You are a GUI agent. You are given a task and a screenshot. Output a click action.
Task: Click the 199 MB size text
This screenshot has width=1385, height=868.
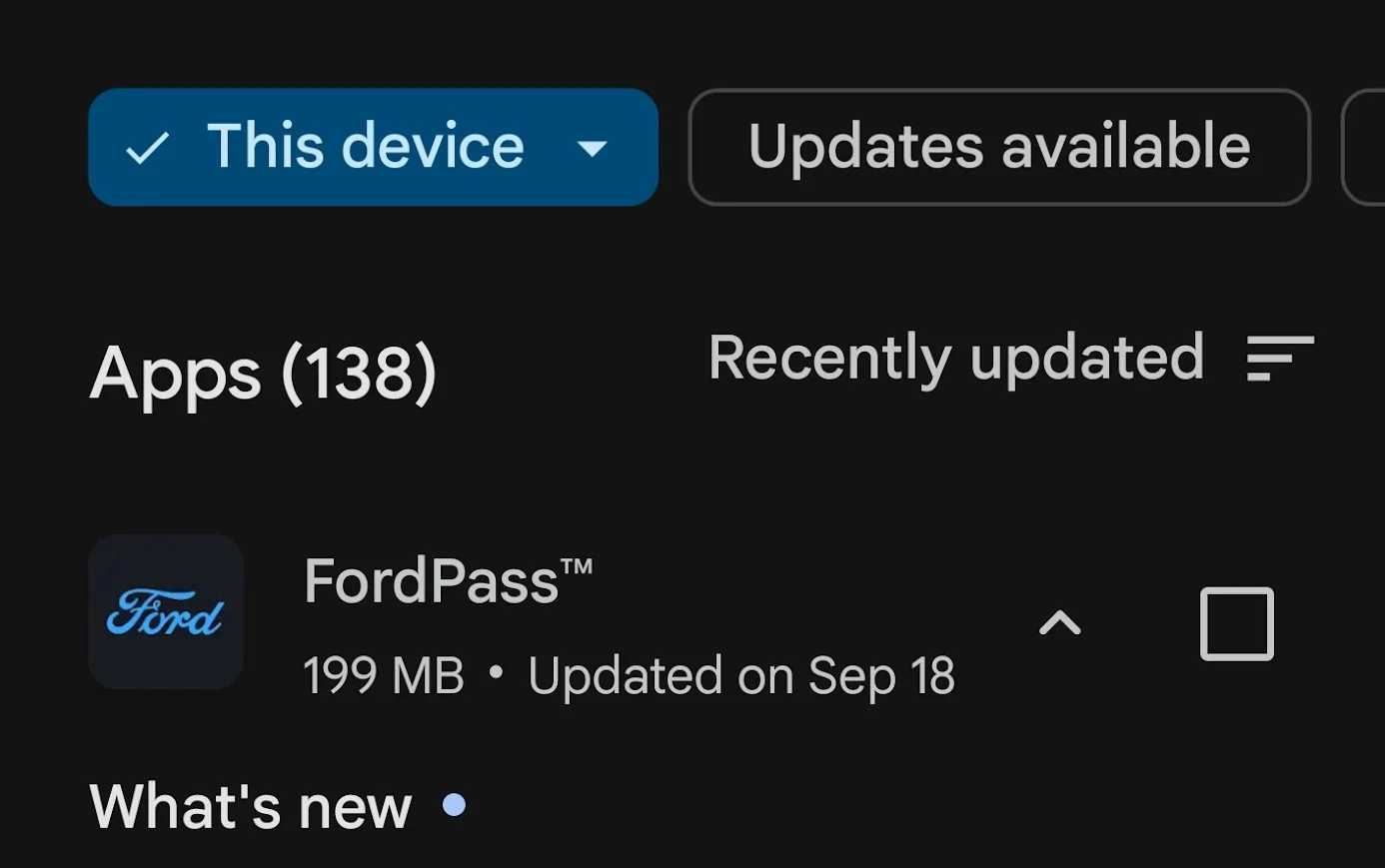(384, 676)
